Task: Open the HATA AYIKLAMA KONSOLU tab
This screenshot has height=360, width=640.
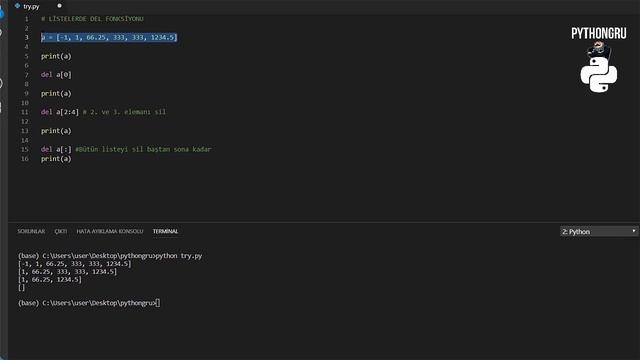Action: point(110,231)
